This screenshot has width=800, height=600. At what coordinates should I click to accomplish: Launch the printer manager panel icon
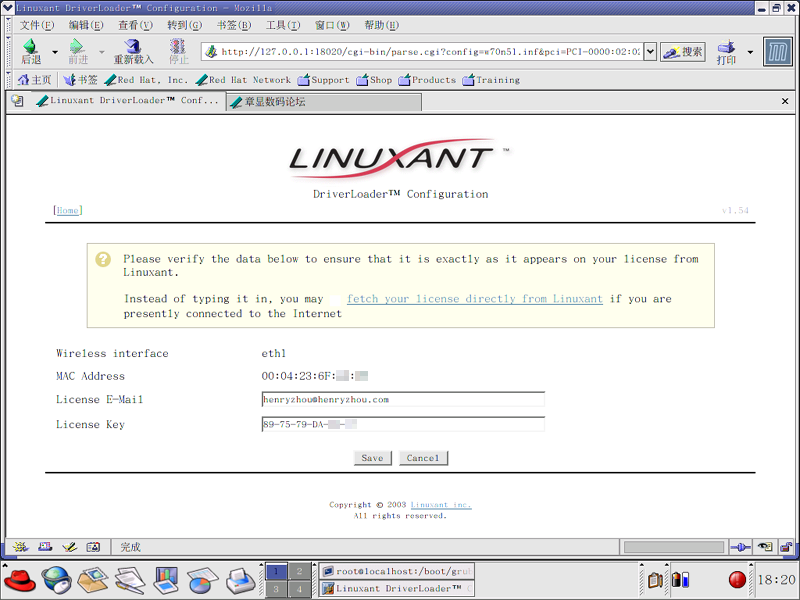(240, 580)
